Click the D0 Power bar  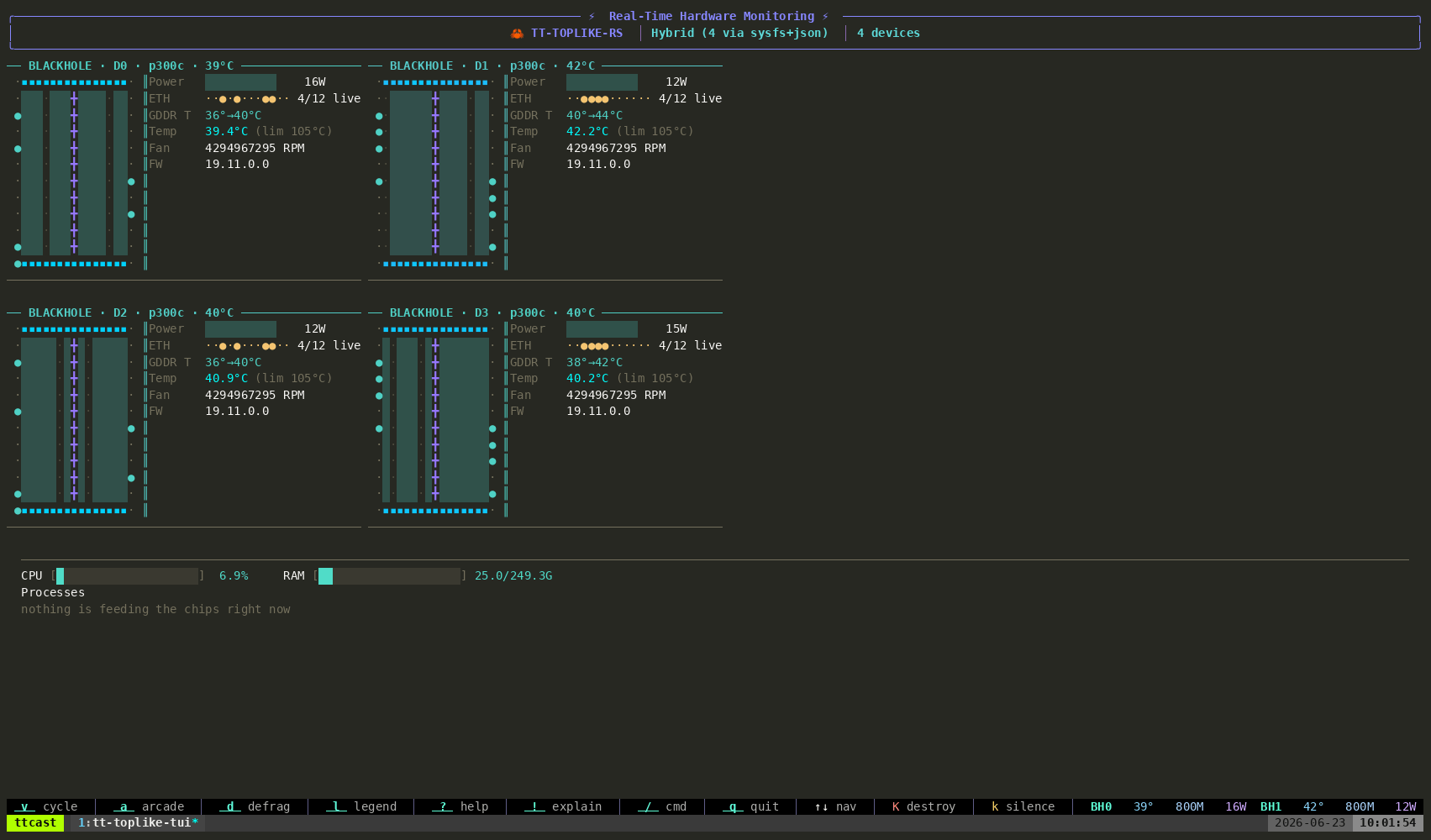click(240, 82)
